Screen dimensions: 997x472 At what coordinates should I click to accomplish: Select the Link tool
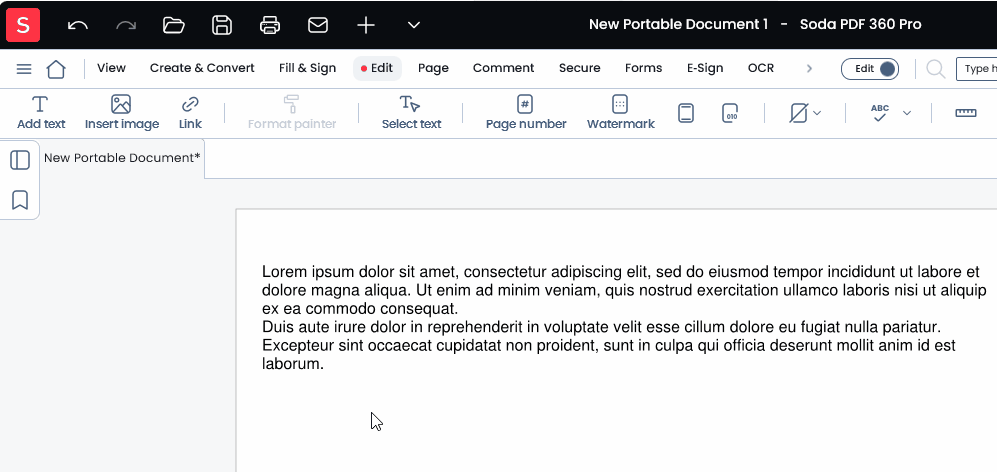190,113
